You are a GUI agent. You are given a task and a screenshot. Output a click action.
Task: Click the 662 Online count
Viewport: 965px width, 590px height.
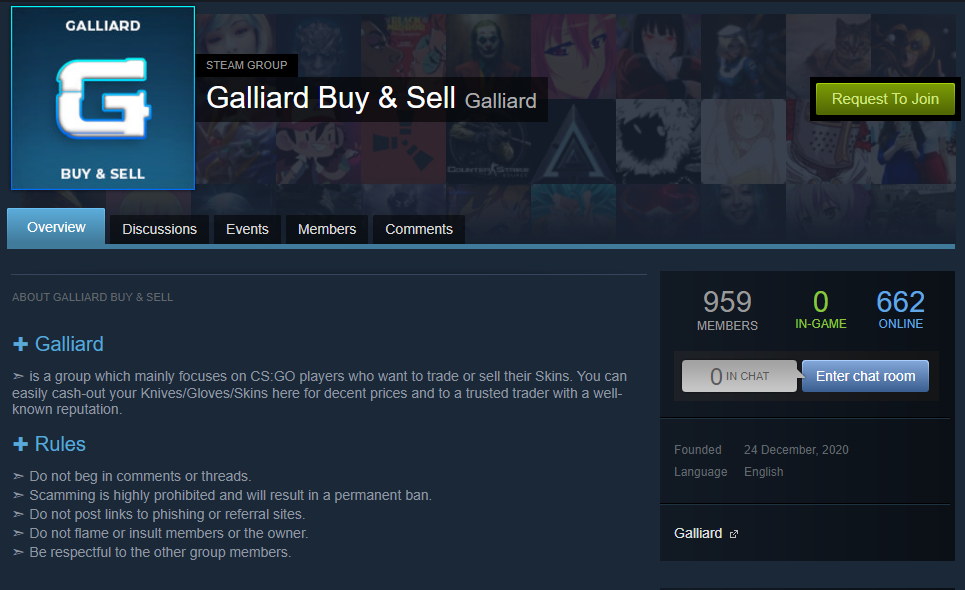tap(900, 309)
